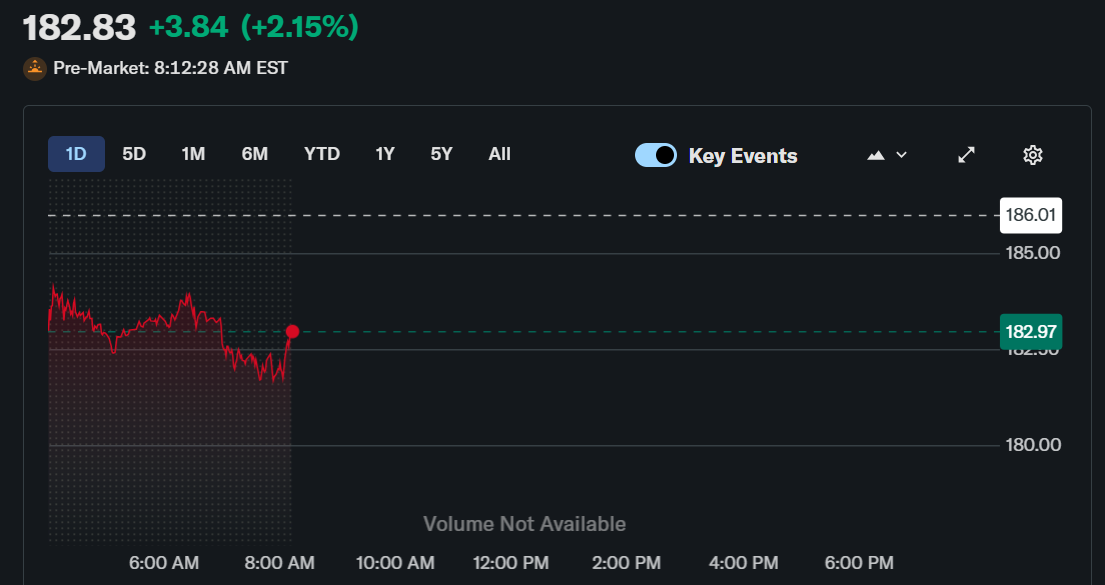This screenshot has width=1105, height=585.
Task: Expand the chart to fullscreen
Action: click(966, 155)
